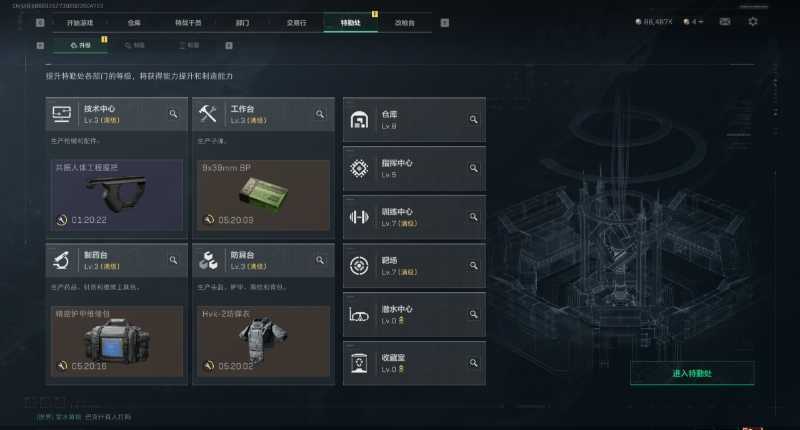Image resolution: width=800 pixels, height=430 pixels.
Task: Switch to the 仓库 top tab
Action: pyautogui.click(x=134, y=23)
